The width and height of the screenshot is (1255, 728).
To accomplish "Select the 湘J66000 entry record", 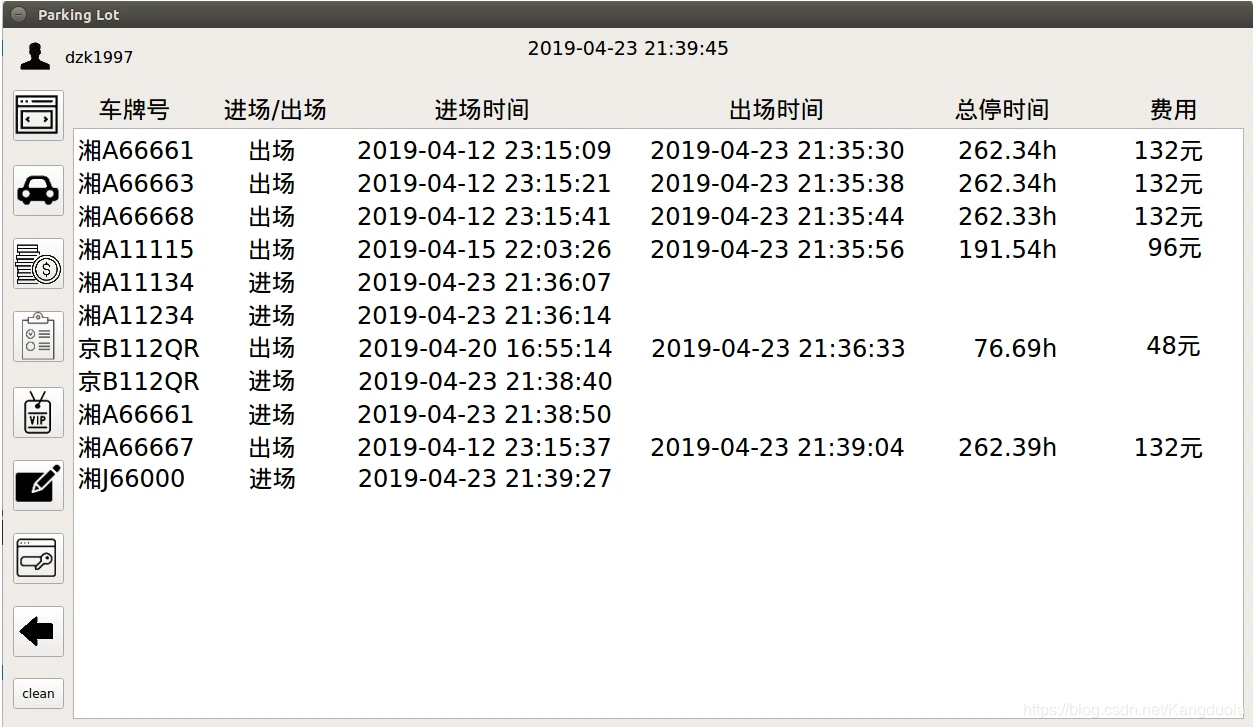I will pos(640,479).
